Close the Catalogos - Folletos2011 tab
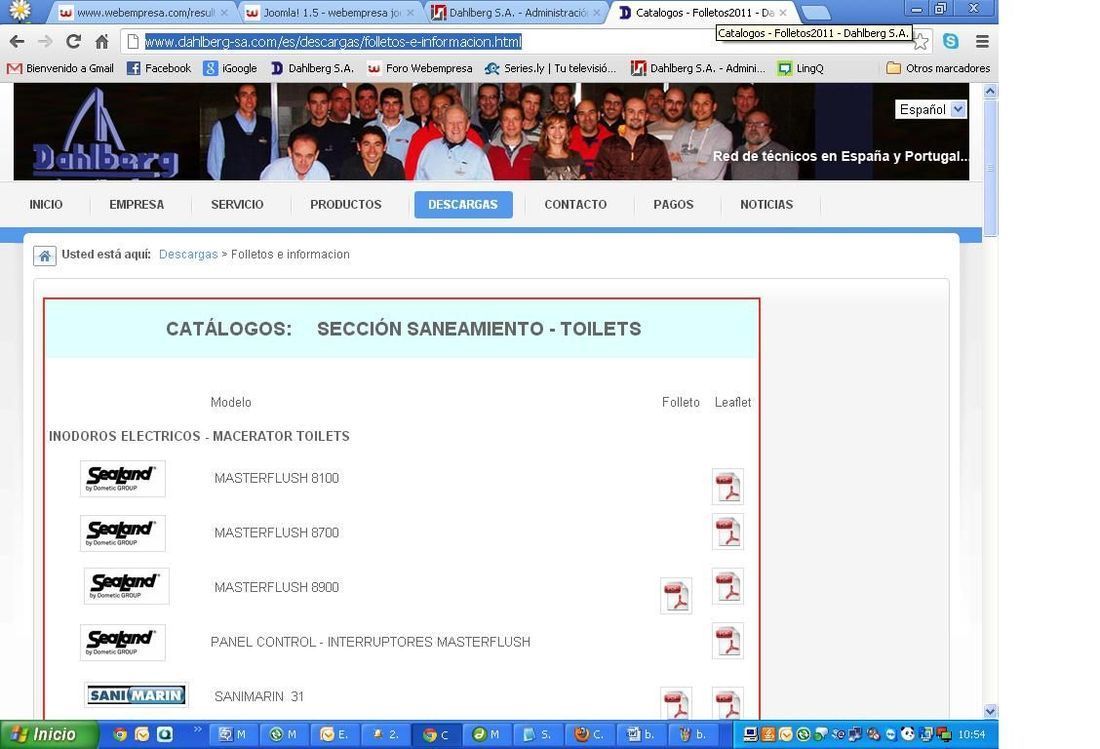The width and height of the screenshot is (1100, 749). (x=783, y=13)
